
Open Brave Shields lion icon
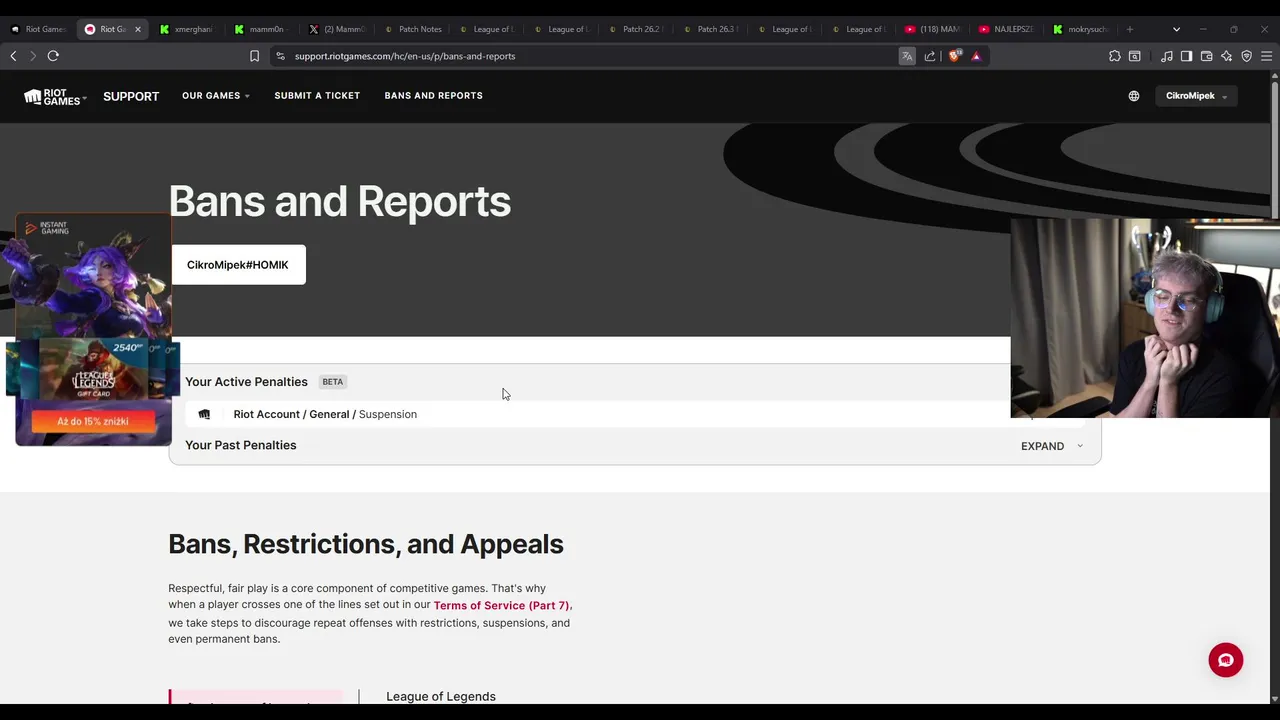pyautogui.click(x=954, y=56)
